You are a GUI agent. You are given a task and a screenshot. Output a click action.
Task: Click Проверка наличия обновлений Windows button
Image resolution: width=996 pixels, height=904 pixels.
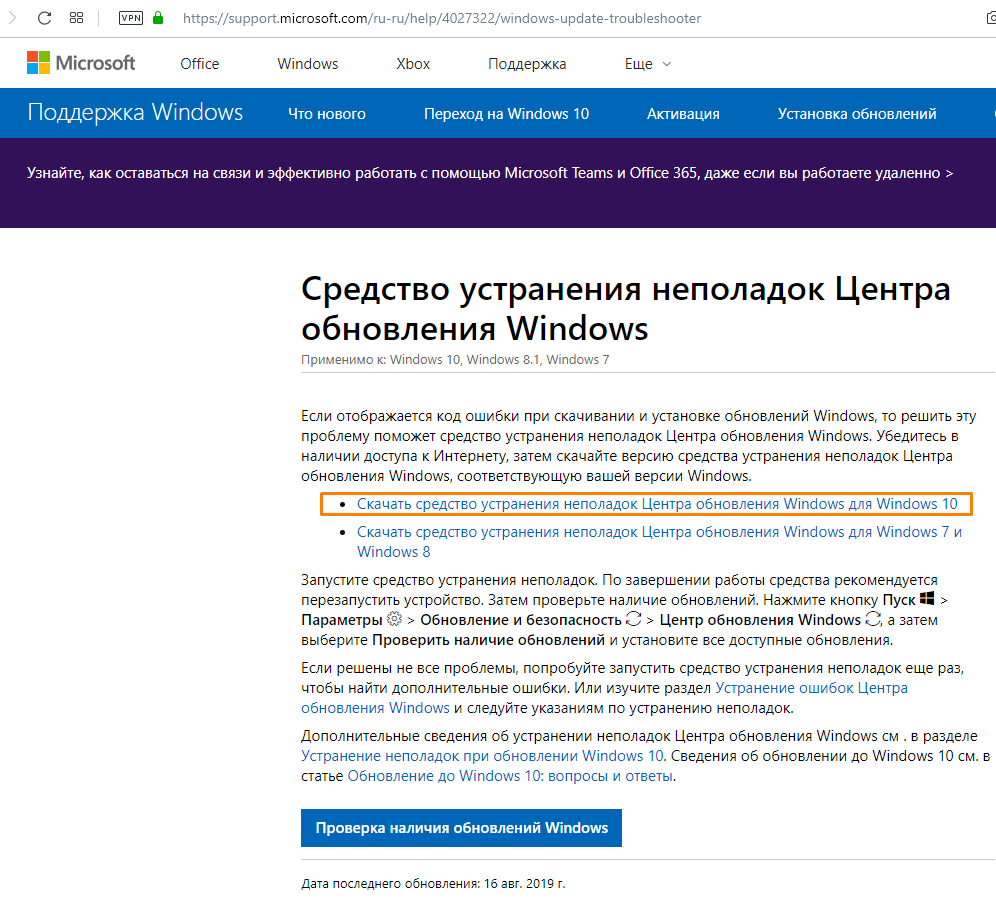pos(461,828)
